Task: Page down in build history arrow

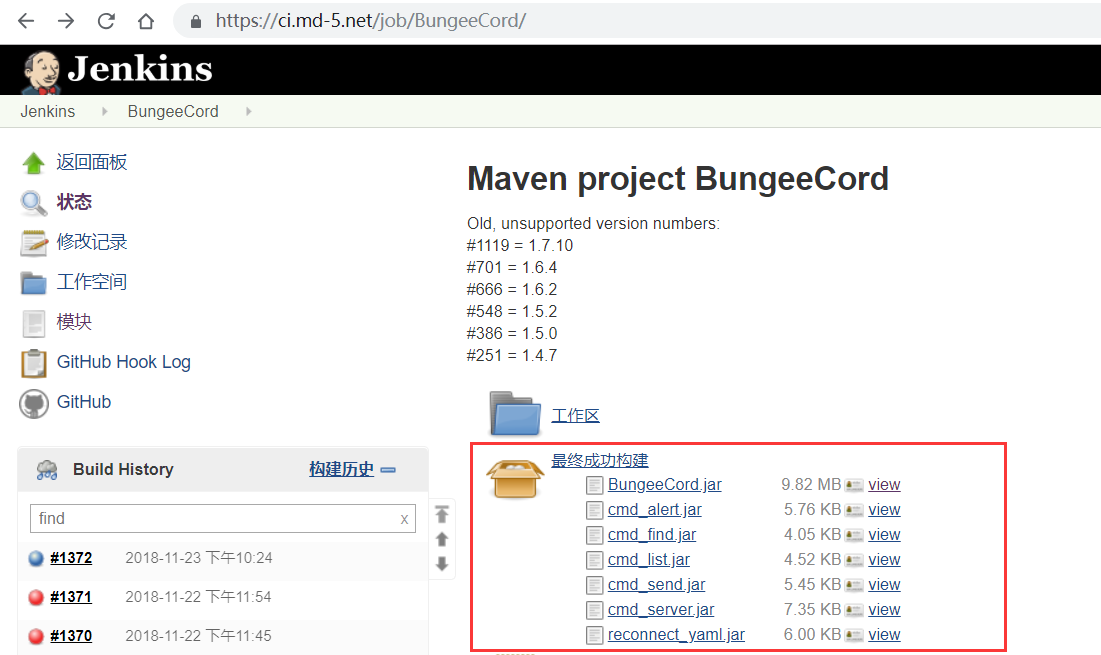Action: pos(442,564)
